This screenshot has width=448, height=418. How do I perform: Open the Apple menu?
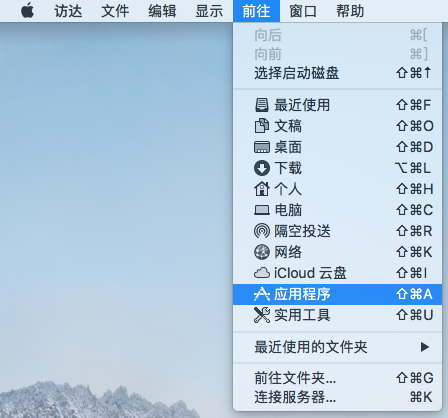pos(27,11)
